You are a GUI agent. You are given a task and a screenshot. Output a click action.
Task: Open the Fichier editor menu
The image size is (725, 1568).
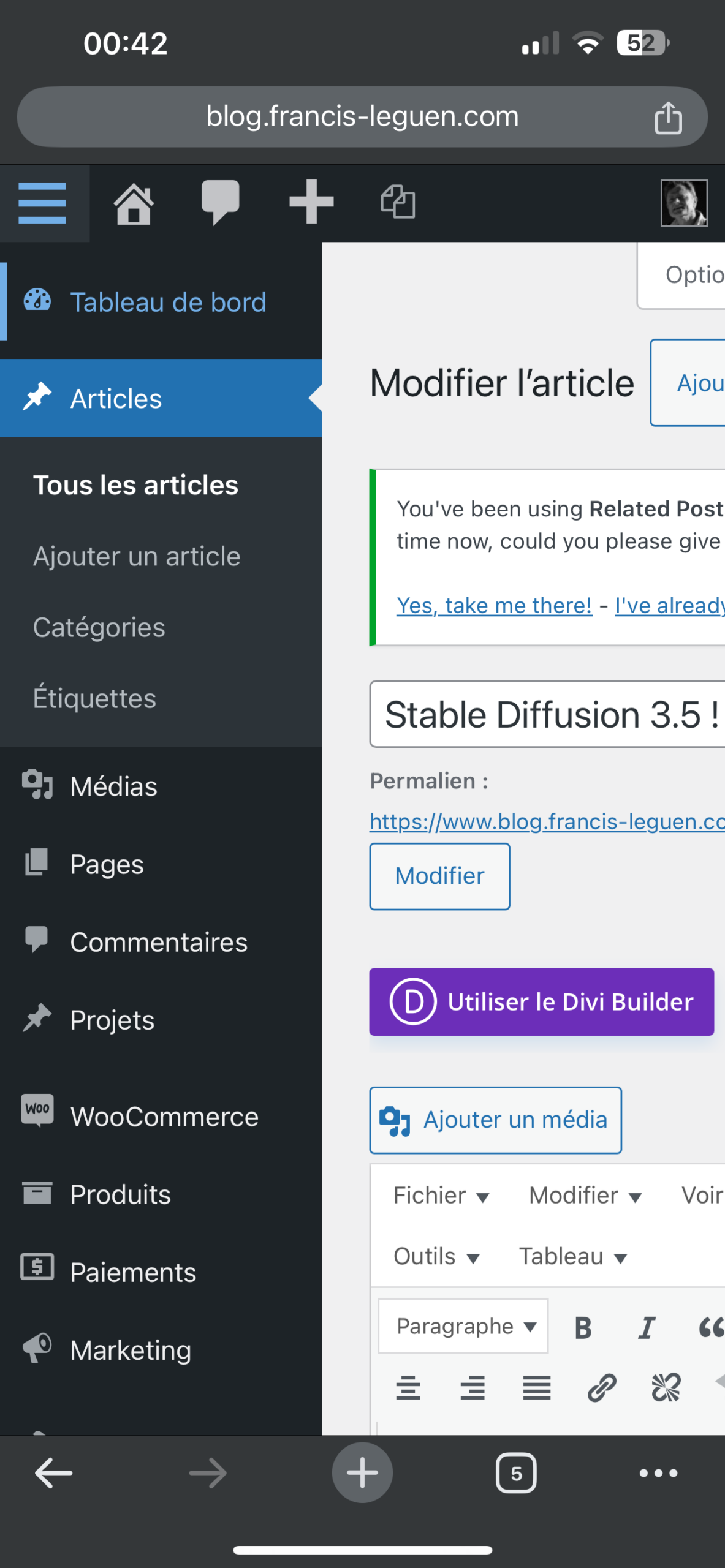tap(441, 1195)
